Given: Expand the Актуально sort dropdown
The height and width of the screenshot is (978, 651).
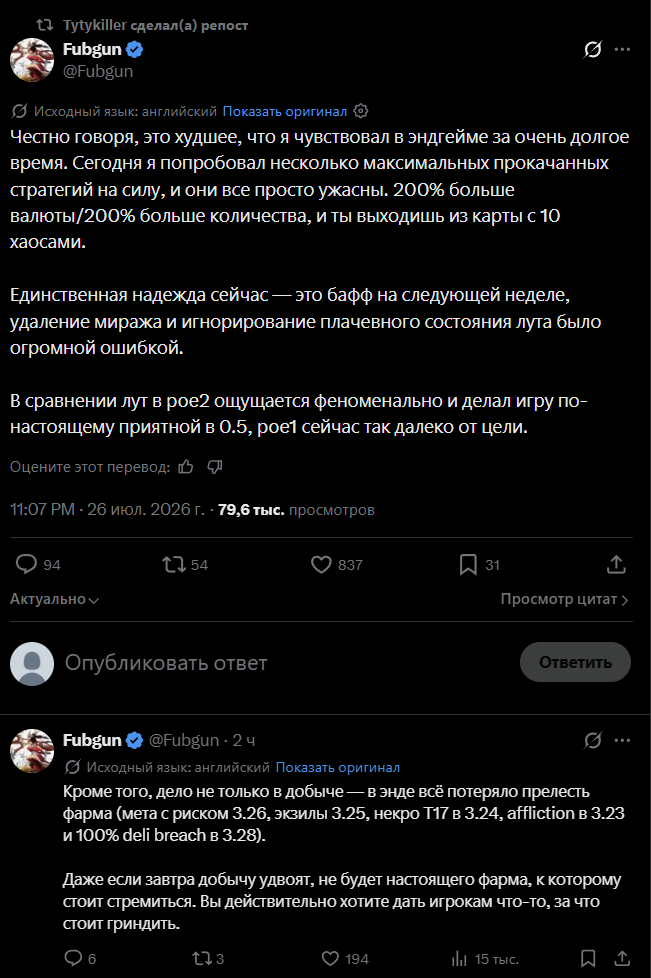Looking at the screenshot, I should [x=54, y=599].
